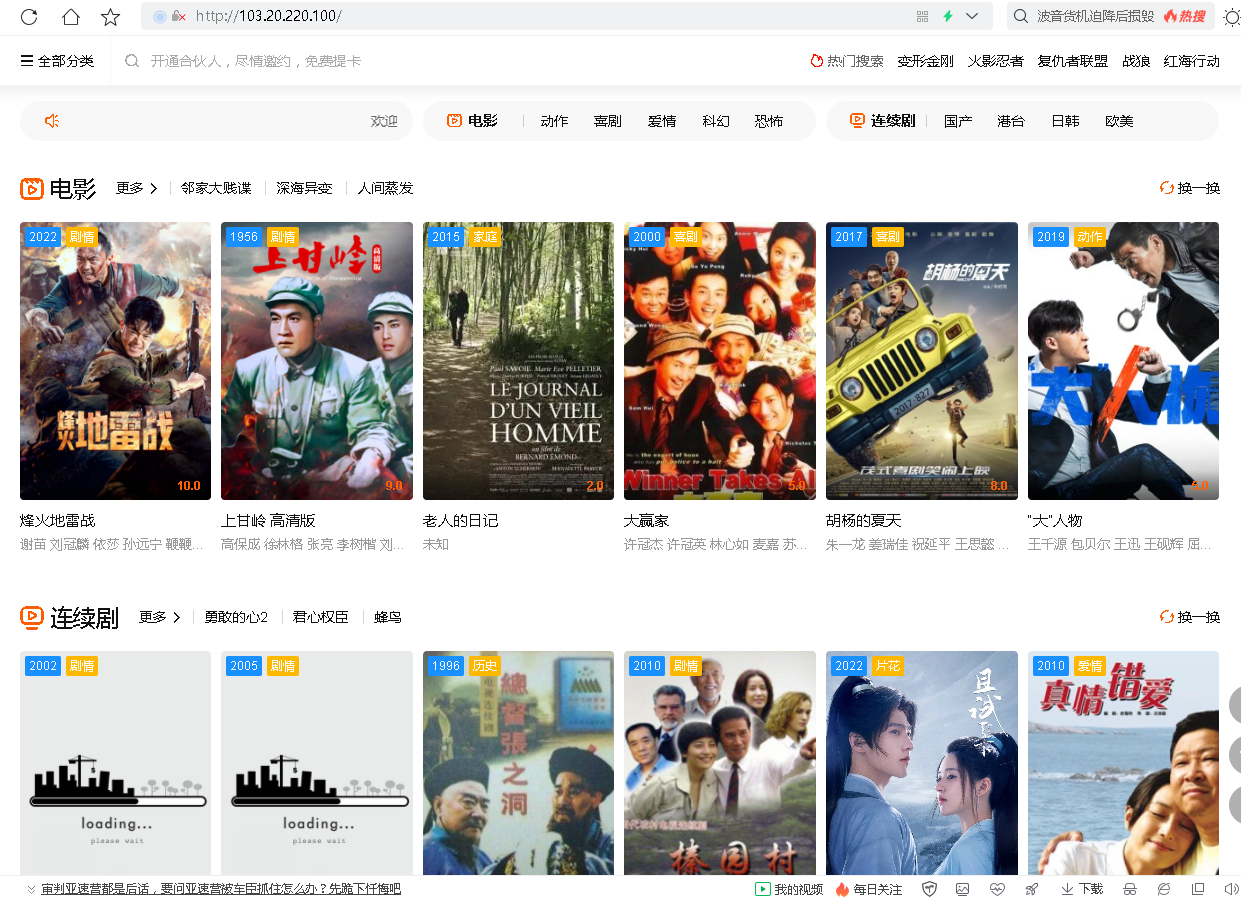Select the 欧美 series region
The height and width of the screenshot is (900, 1241).
(1119, 121)
